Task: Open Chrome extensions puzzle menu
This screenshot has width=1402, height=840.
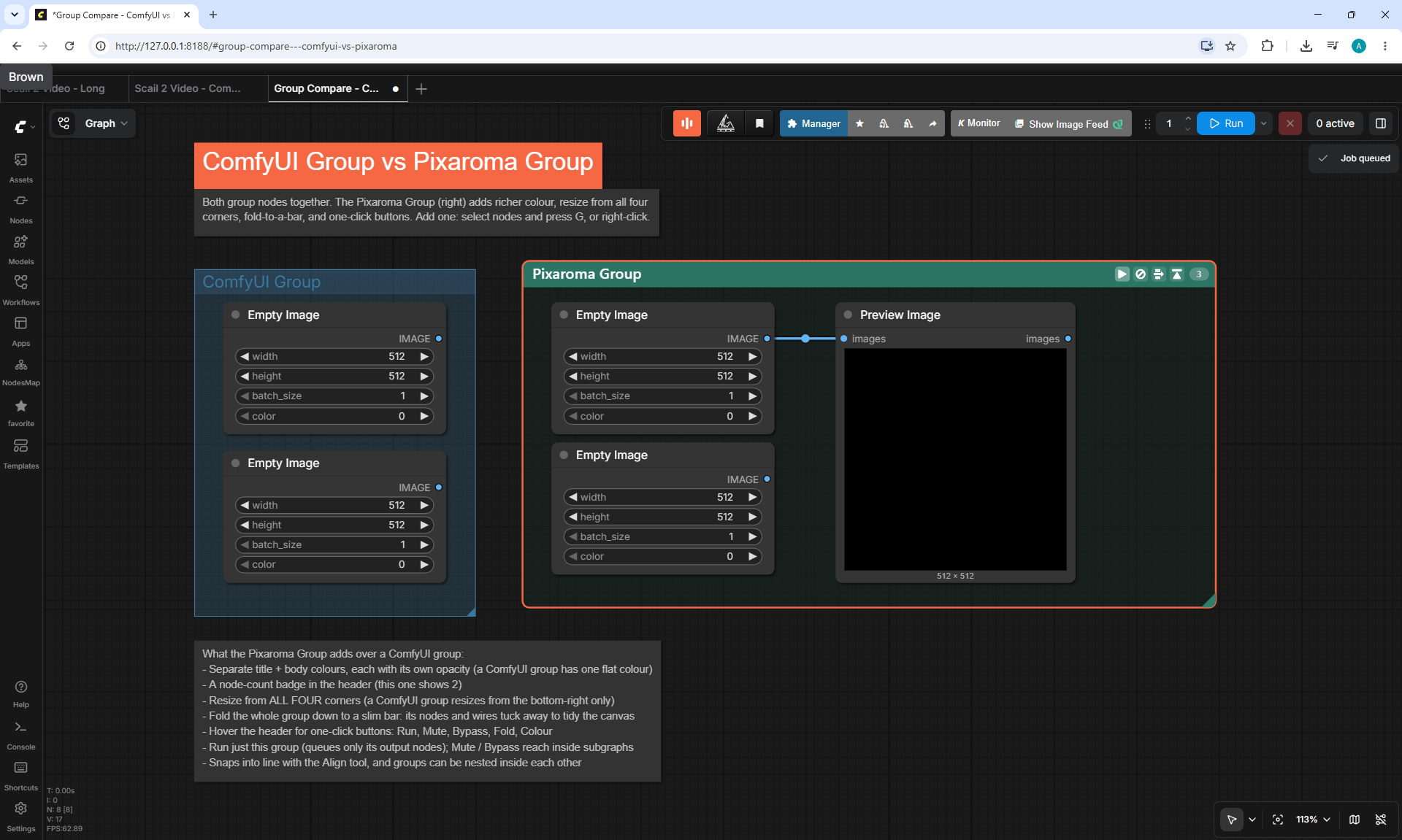Action: [x=1267, y=46]
